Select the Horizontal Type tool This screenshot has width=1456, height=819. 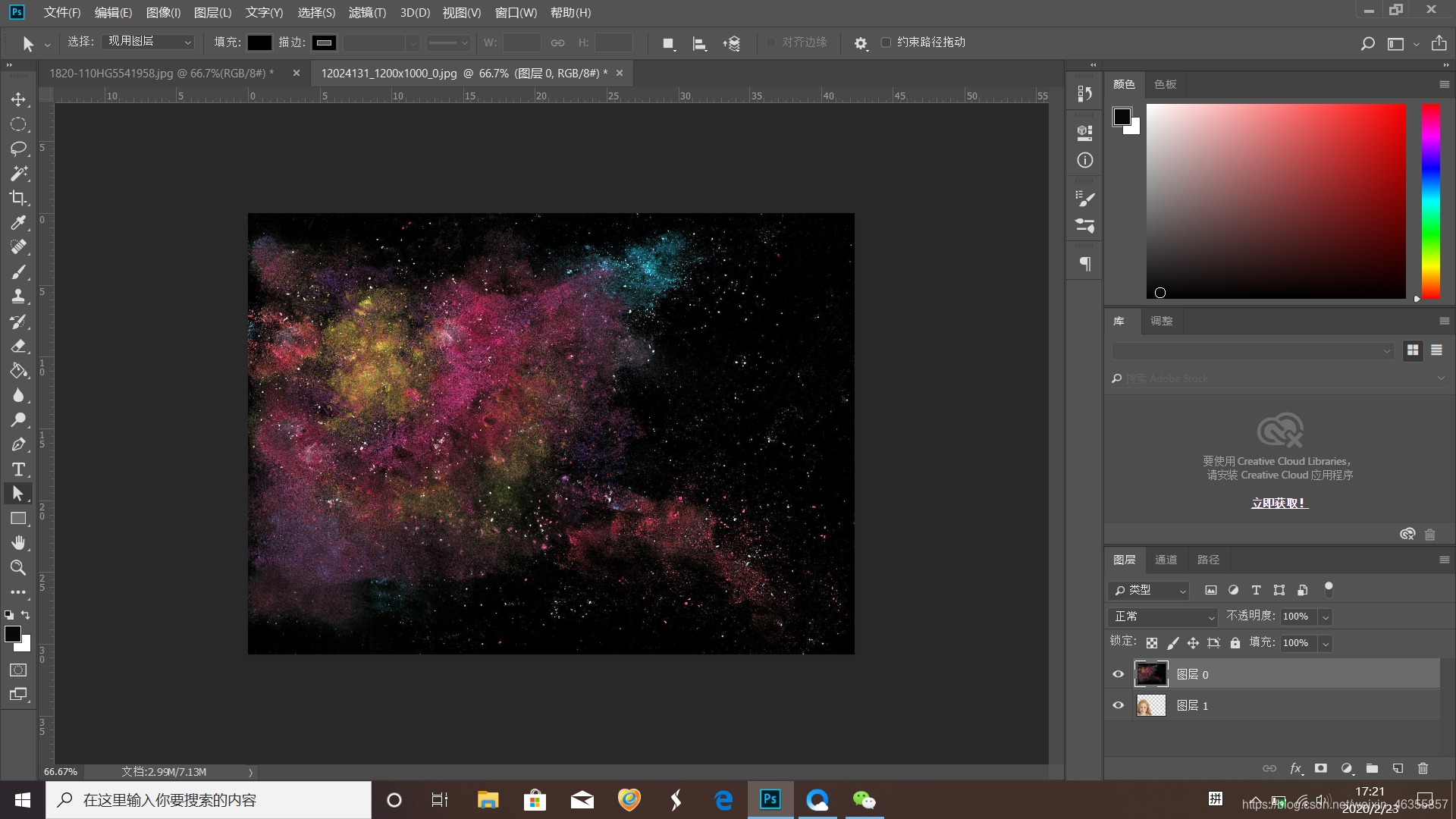coord(18,469)
